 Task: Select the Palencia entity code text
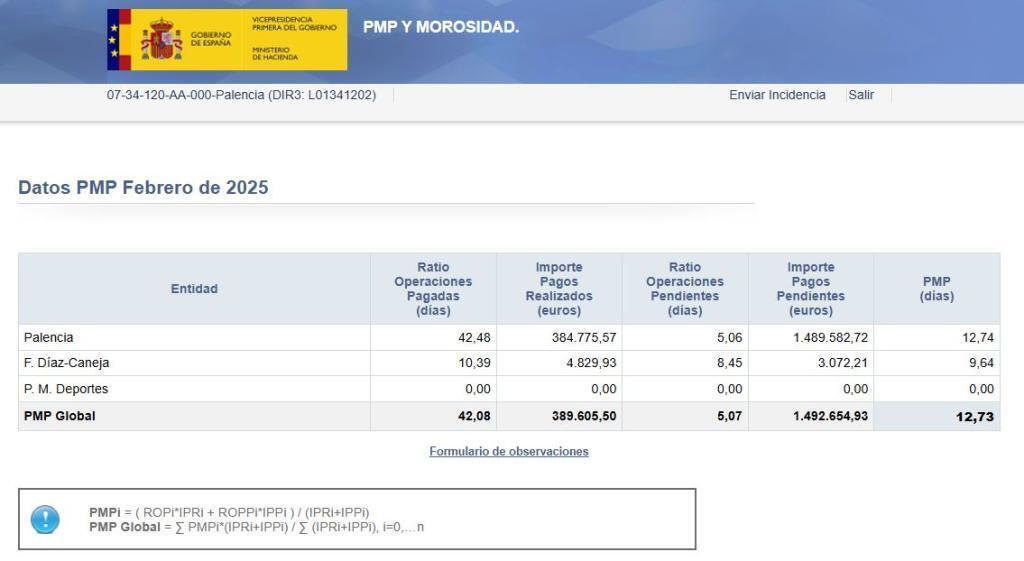(241, 95)
